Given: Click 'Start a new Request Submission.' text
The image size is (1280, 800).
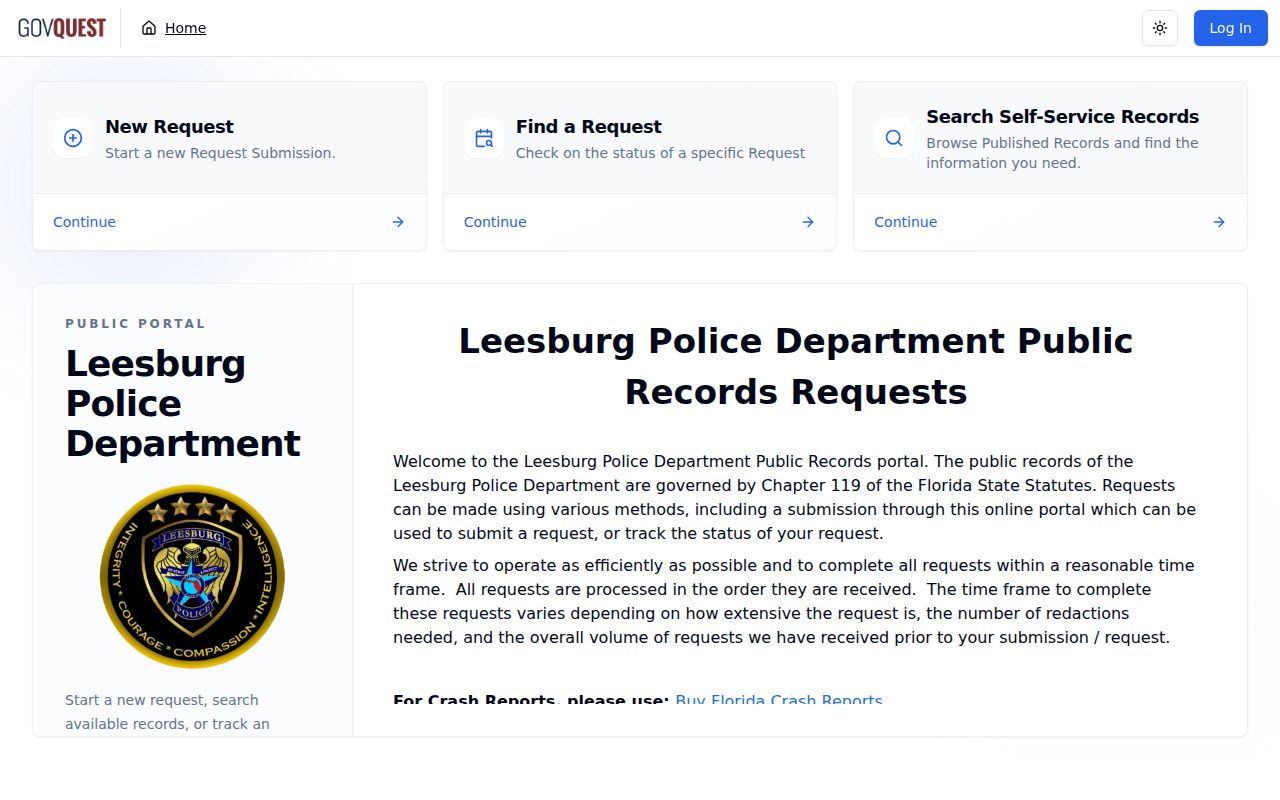Looking at the screenshot, I should pos(220,153).
